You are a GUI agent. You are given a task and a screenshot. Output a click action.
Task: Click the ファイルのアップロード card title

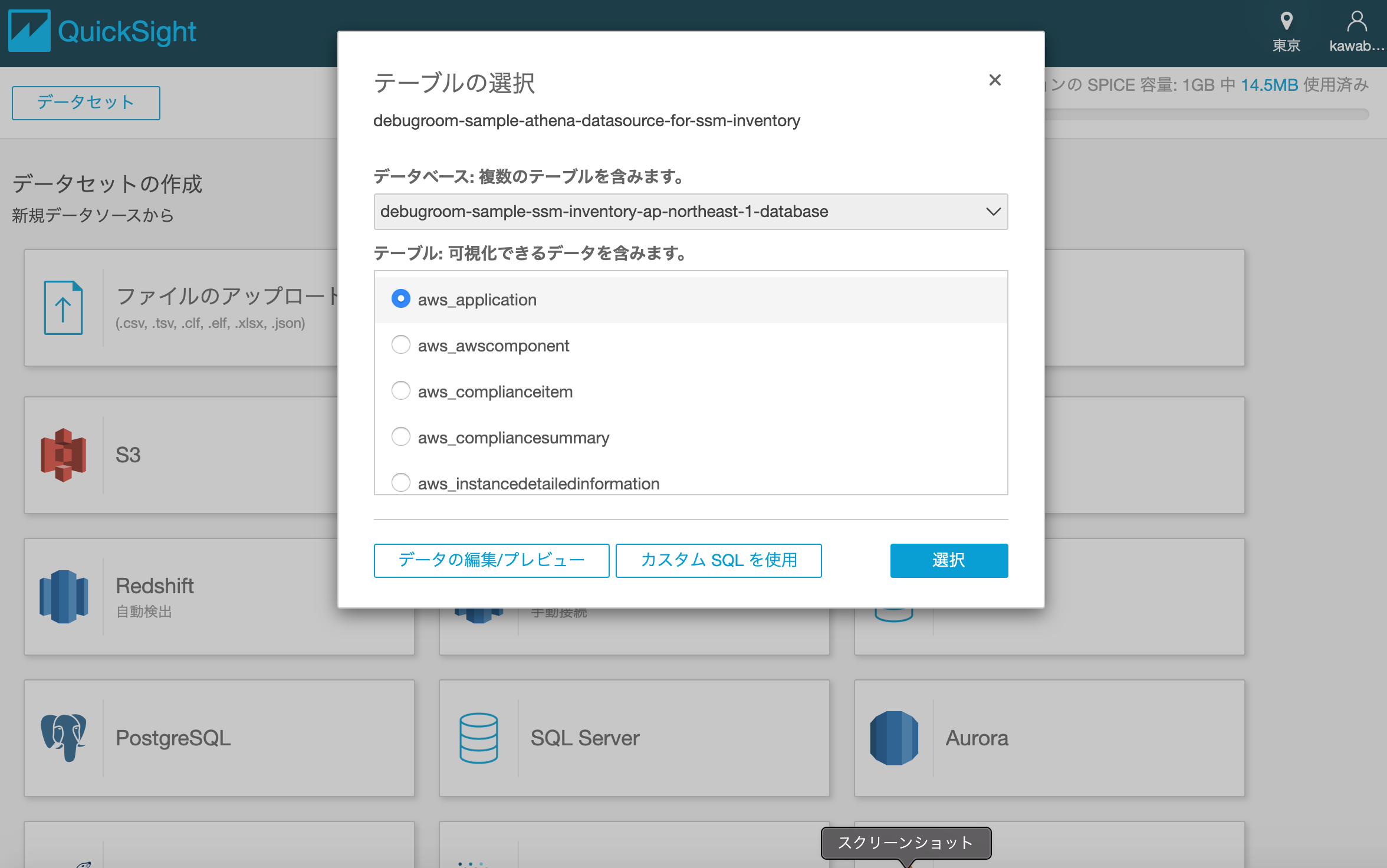coord(227,296)
